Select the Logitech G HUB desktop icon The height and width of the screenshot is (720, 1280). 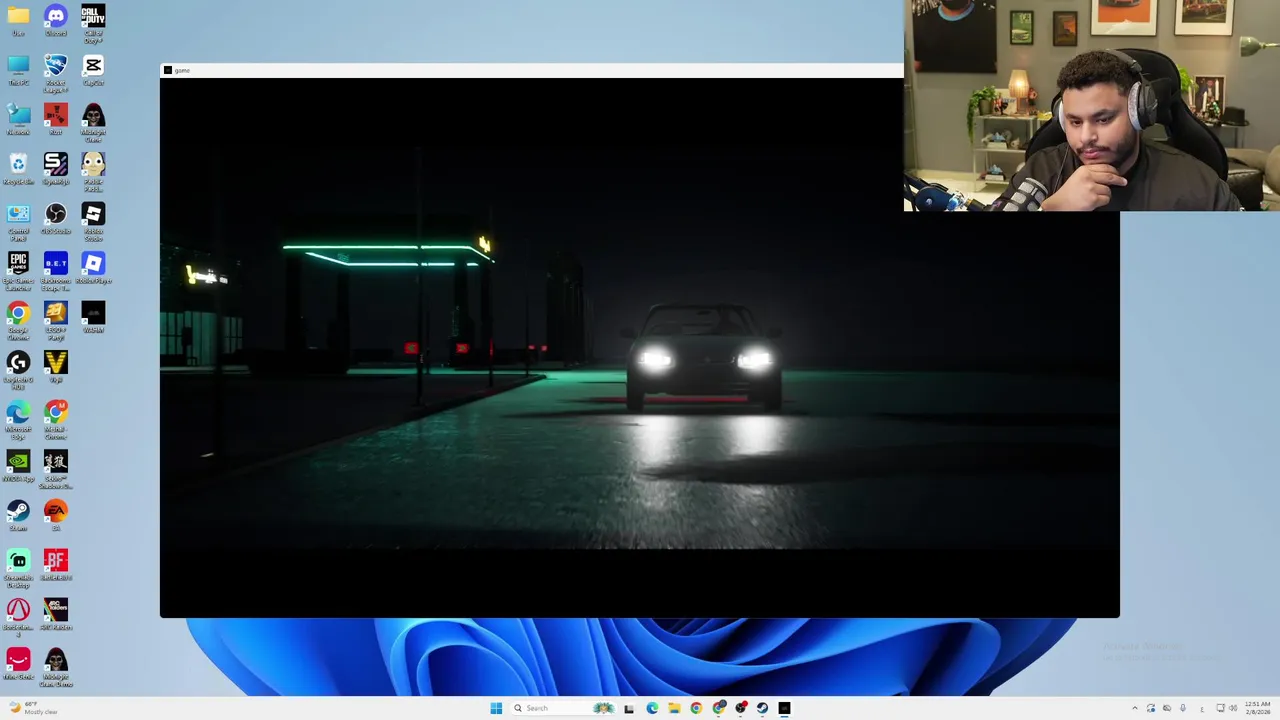(x=18, y=369)
